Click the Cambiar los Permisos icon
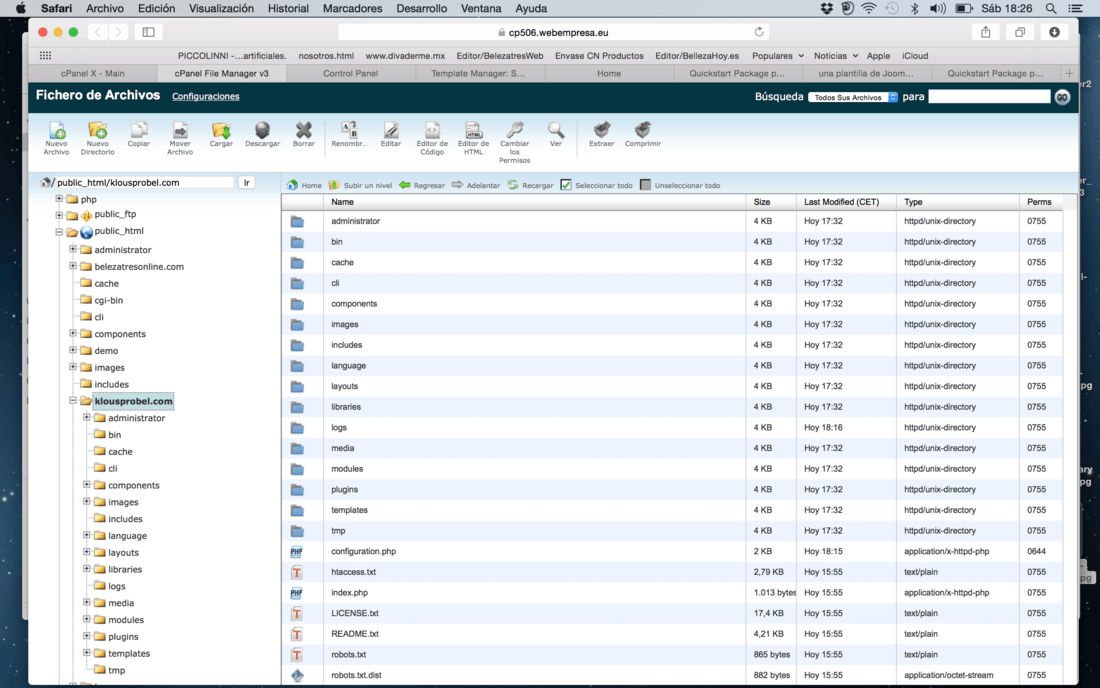This screenshot has width=1100, height=688. pyautogui.click(x=513, y=137)
